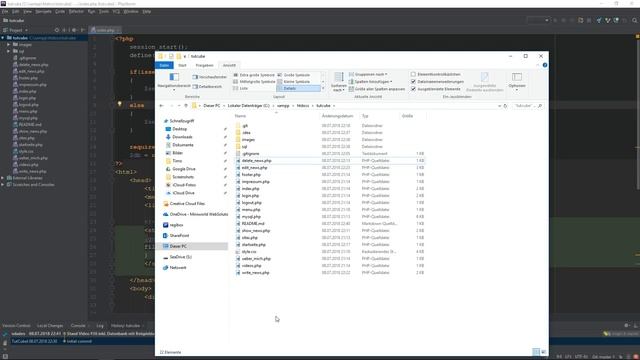This screenshot has width=640, height=360.
Task: Collapse the 'tutcube' root in the Project tree
Action: [3, 38]
